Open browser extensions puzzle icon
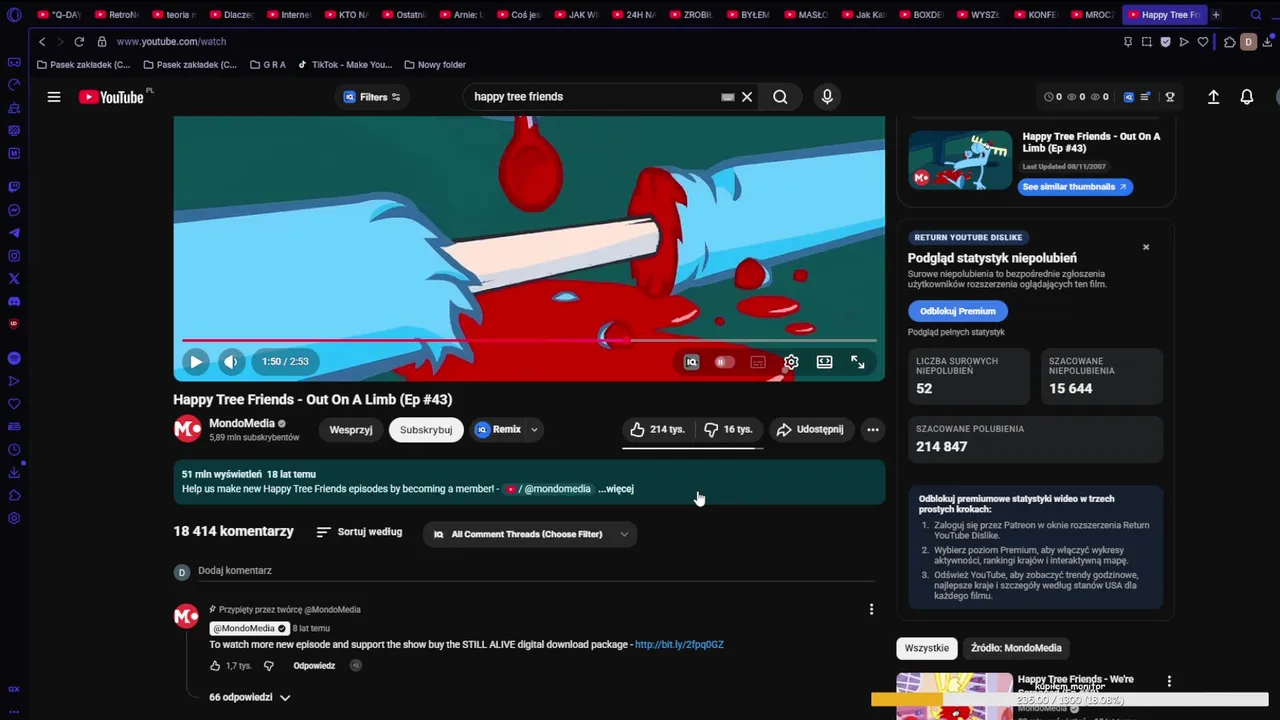Image resolution: width=1280 pixels, height=720 pixels. [x=1229, y=42]
